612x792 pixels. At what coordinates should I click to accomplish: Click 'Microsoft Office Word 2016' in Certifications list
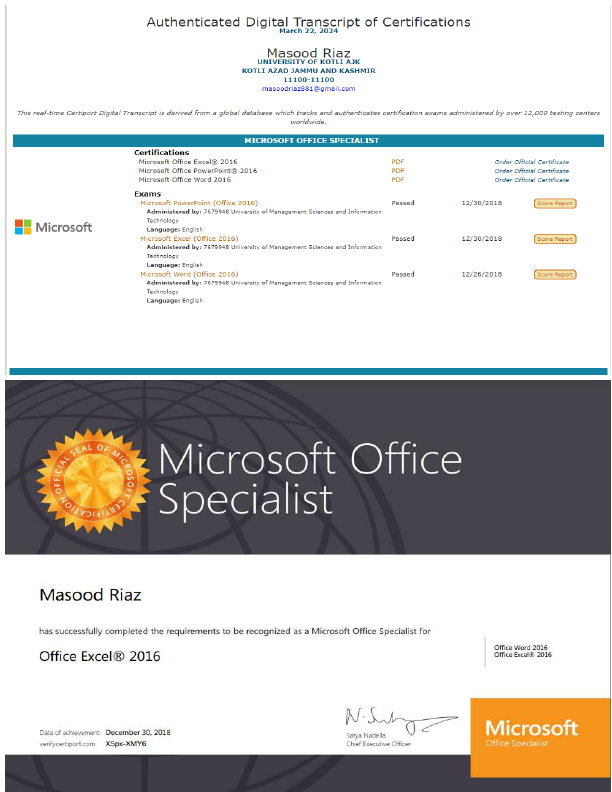[184, 179]
